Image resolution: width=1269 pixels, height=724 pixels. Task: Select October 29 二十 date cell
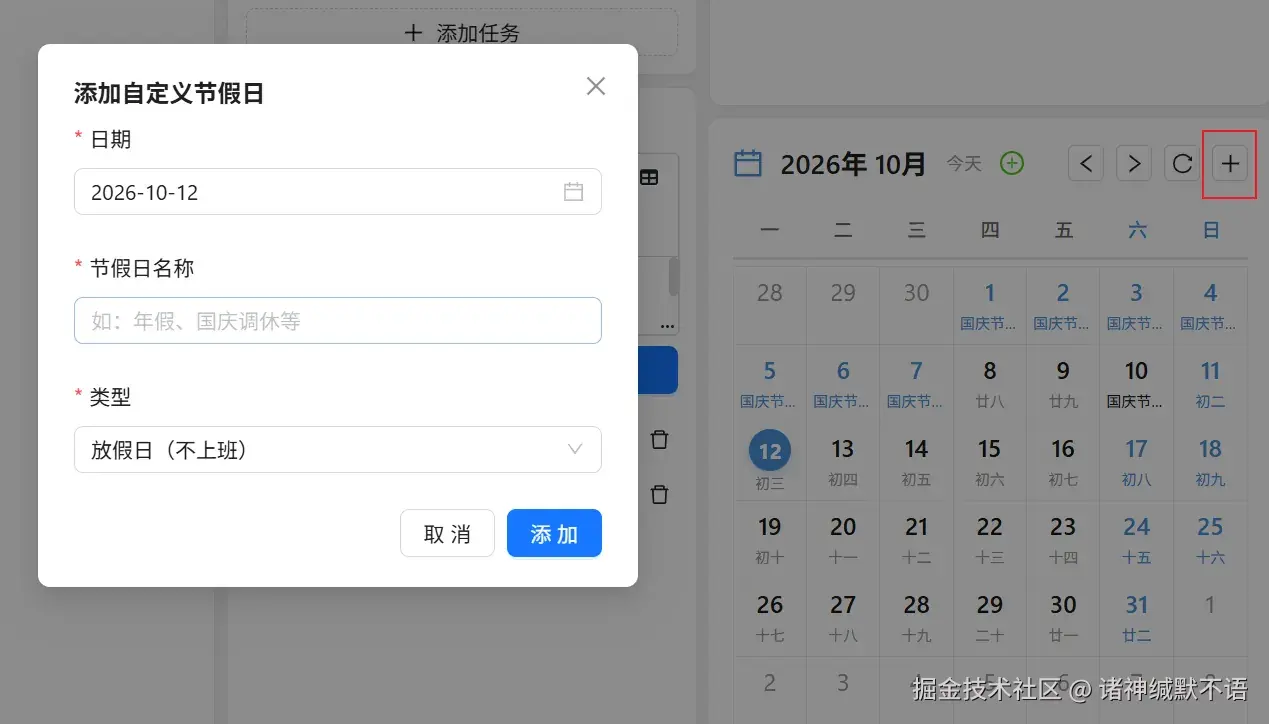(990, 618)
